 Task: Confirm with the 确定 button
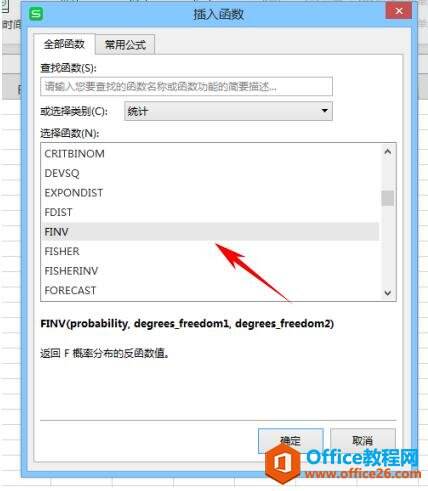pyautogui.click(x=291, y=441)
